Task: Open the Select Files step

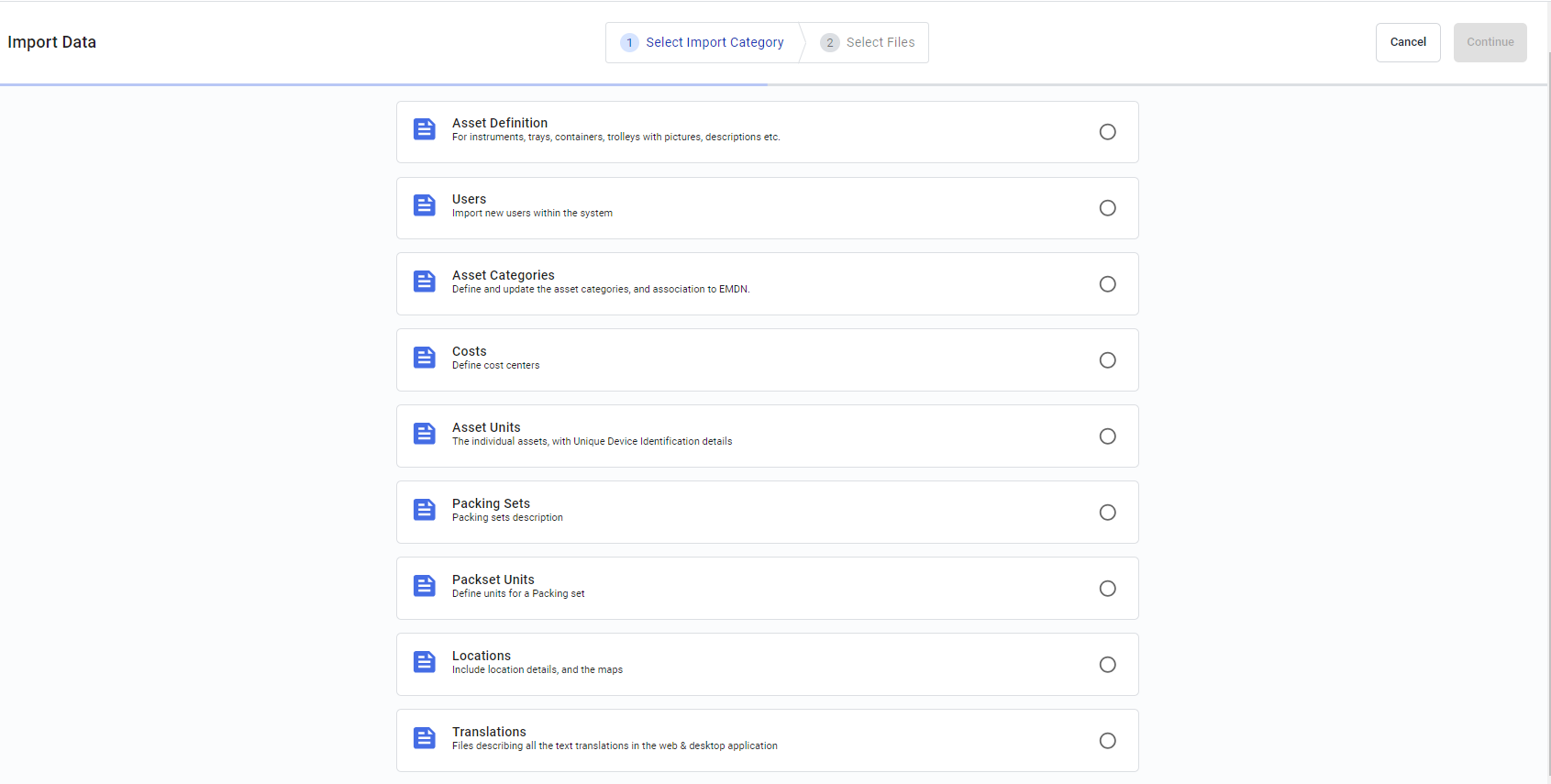Action: coord(868,42)
